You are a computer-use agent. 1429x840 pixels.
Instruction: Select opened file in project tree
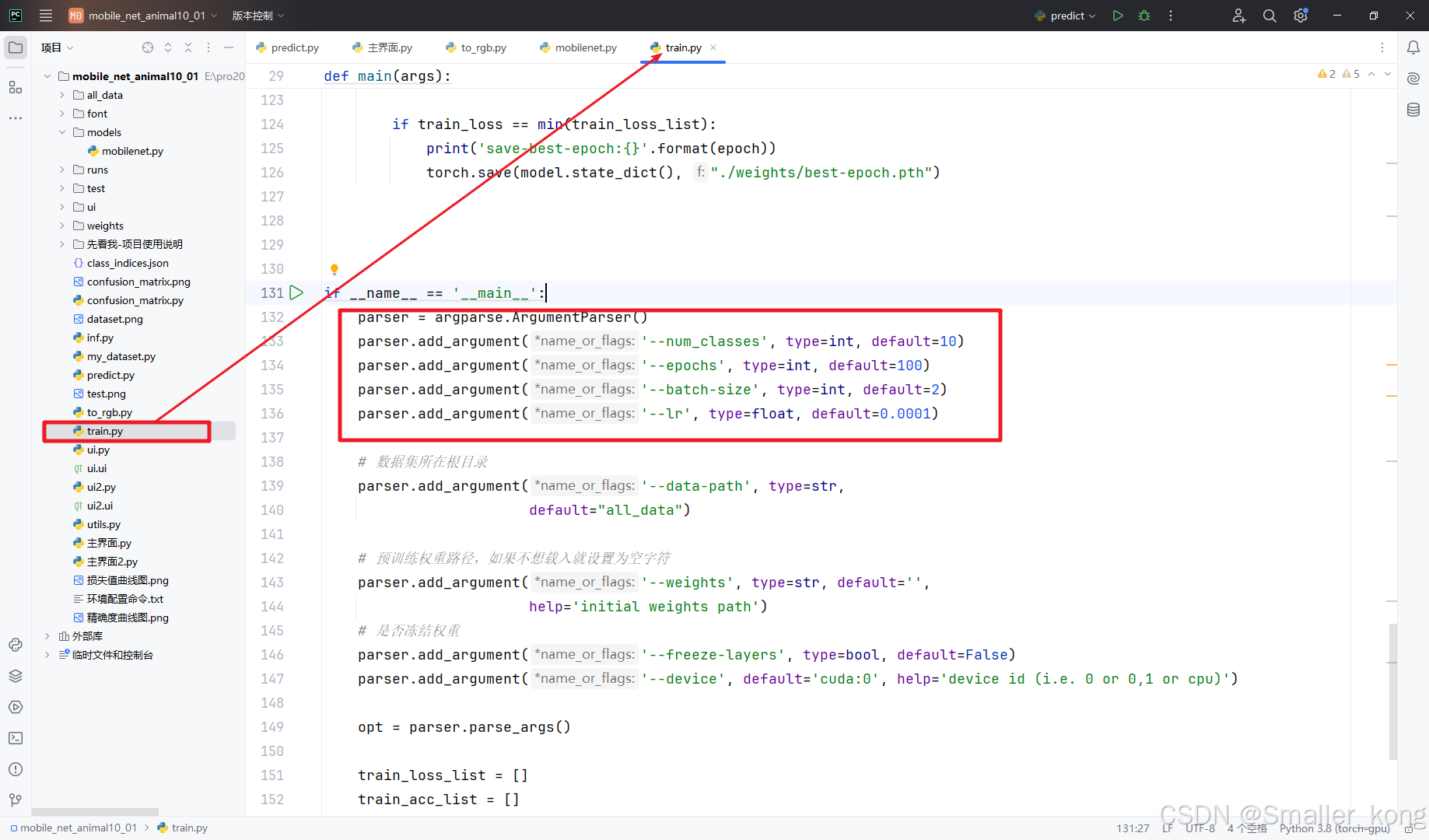click(x=148, y=47)
